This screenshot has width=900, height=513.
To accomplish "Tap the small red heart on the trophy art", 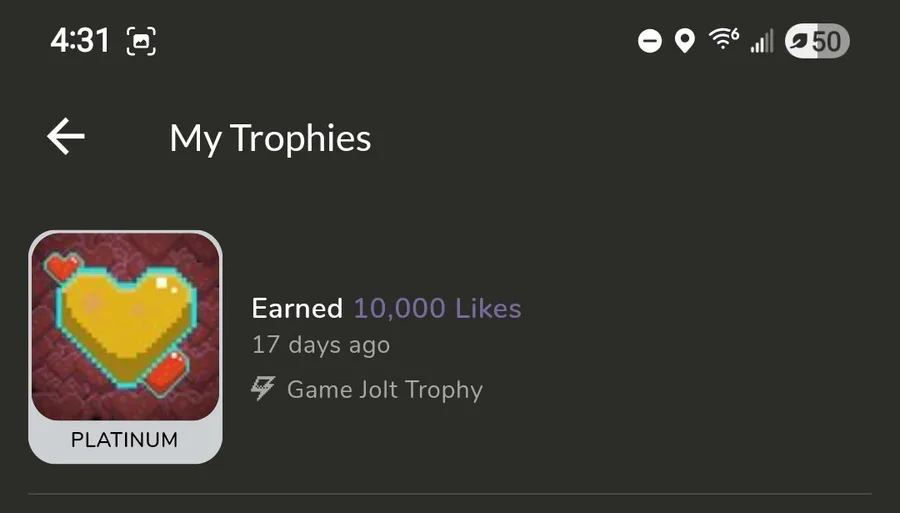I will tap(63, 266).
